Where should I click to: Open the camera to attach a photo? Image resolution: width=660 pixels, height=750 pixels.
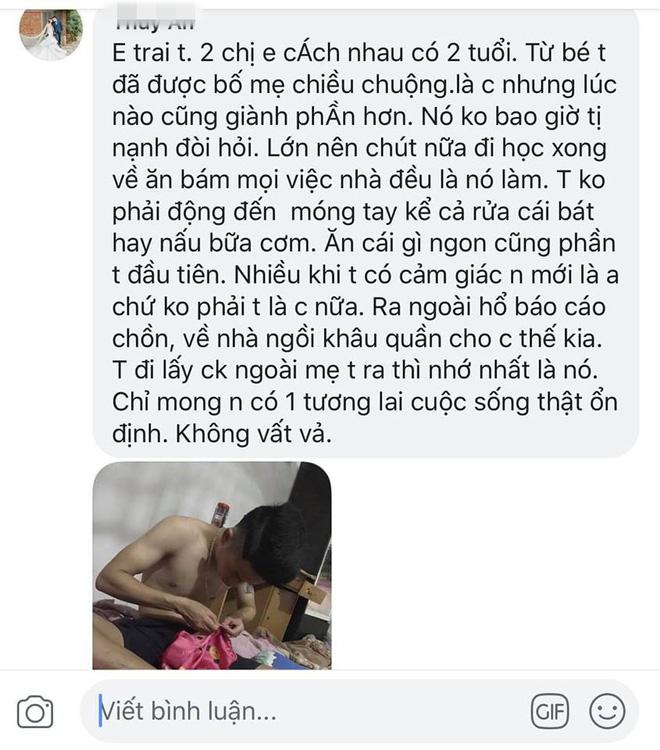35,712
